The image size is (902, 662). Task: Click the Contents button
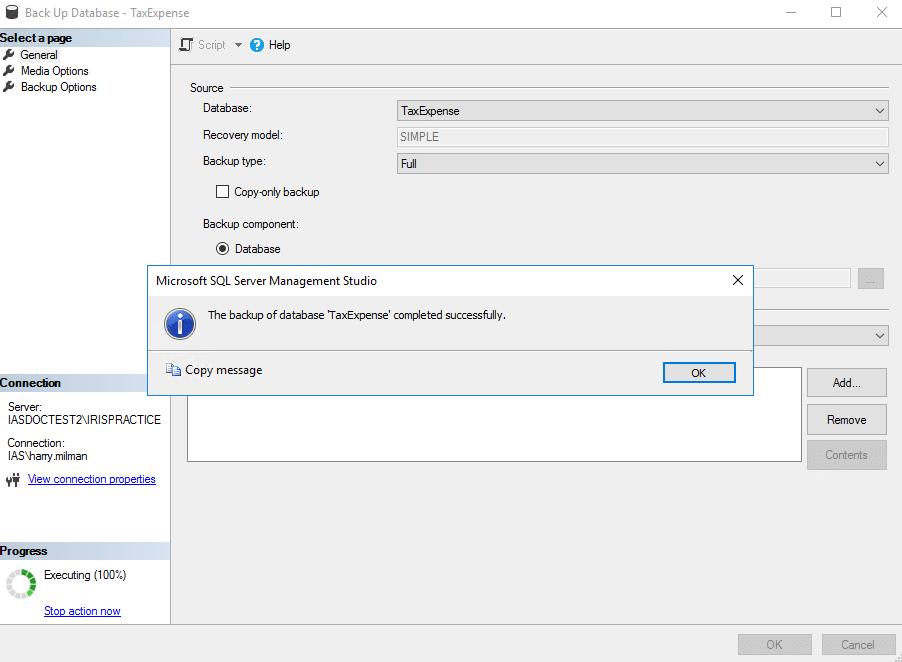click(x=846, y=455)
